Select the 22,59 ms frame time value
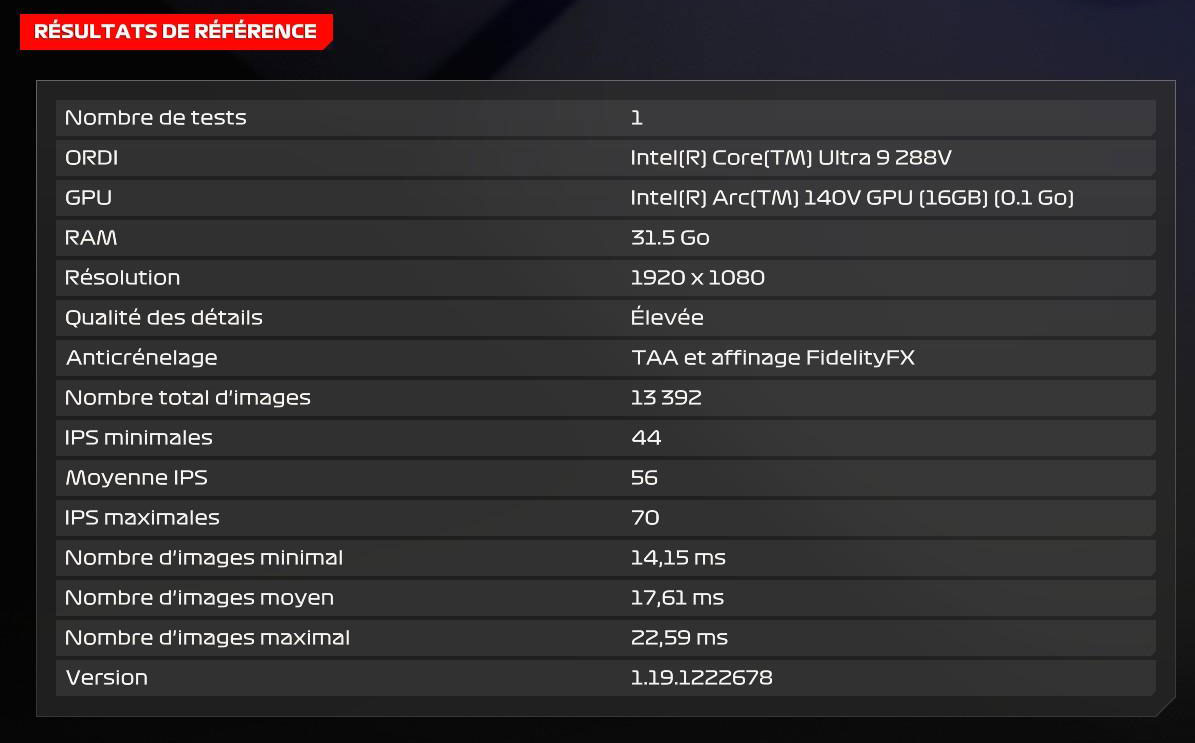Image resolution: width=1195 pixels, height=743 pixels. click(x=679, y=638)
